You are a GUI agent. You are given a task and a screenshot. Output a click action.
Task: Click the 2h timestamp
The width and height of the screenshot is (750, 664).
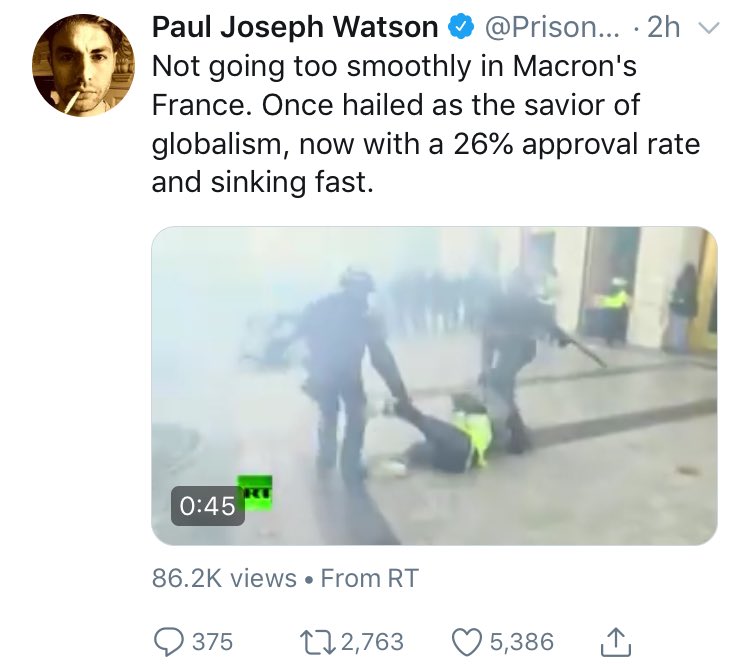click(x=663, y=27)
